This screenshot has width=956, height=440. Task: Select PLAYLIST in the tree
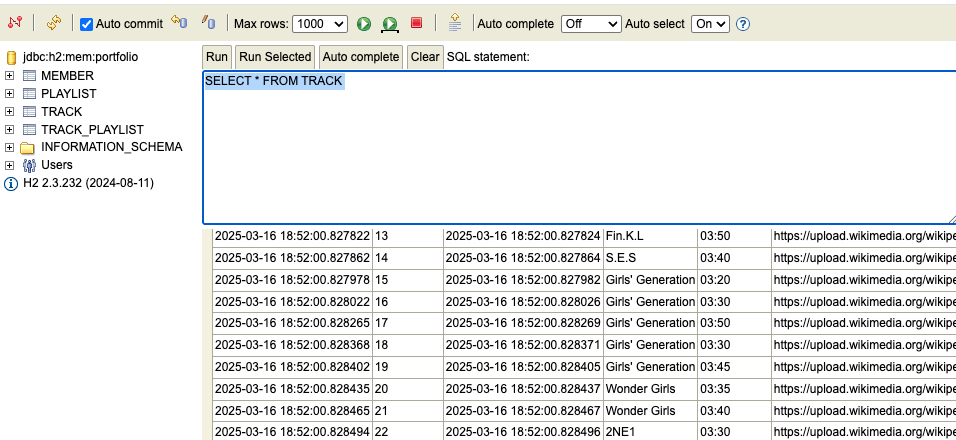[x=69, y=94]
